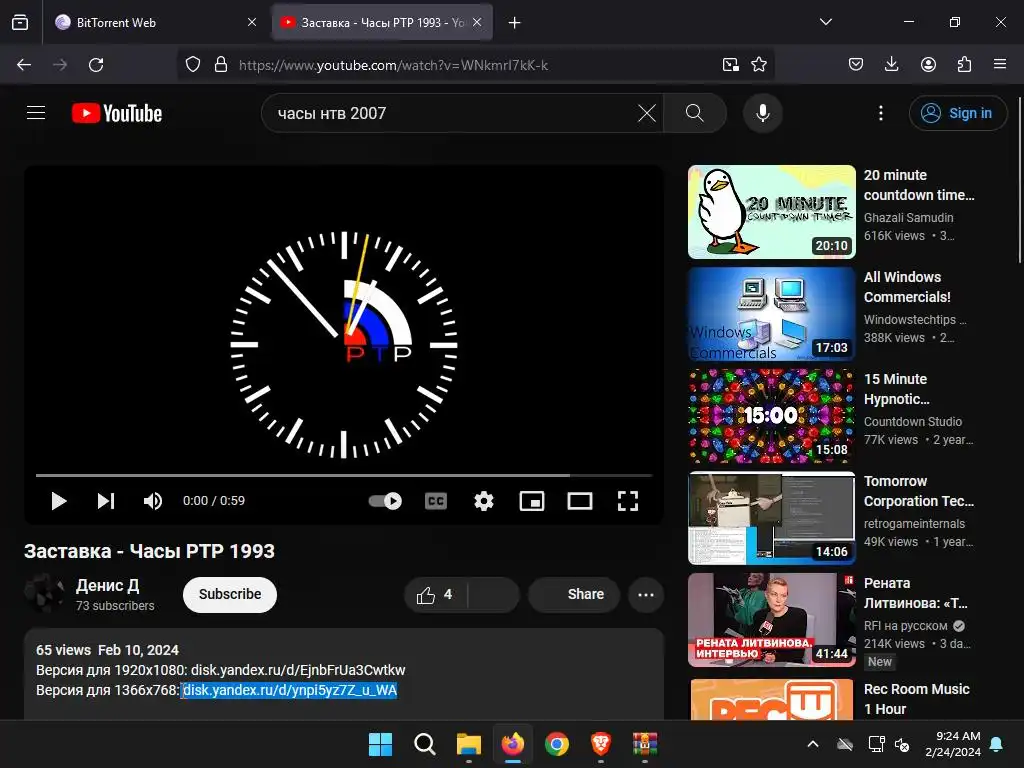This screenshot has width=1024, height=768.
Task: Open All Windows Commercials thumbnail
Action: tap(771, 313)
